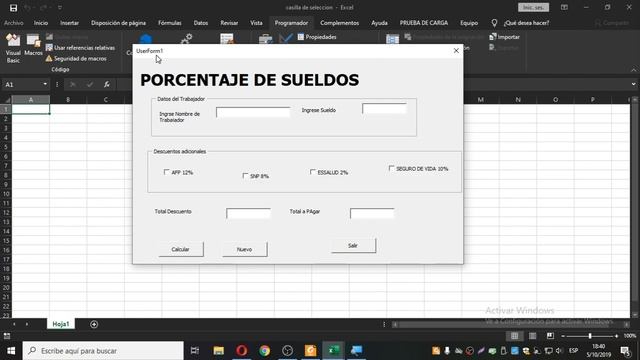Viewport: 640px width, 360px height.
Task: Click the Salir button
Action: (x=353, y=245)
